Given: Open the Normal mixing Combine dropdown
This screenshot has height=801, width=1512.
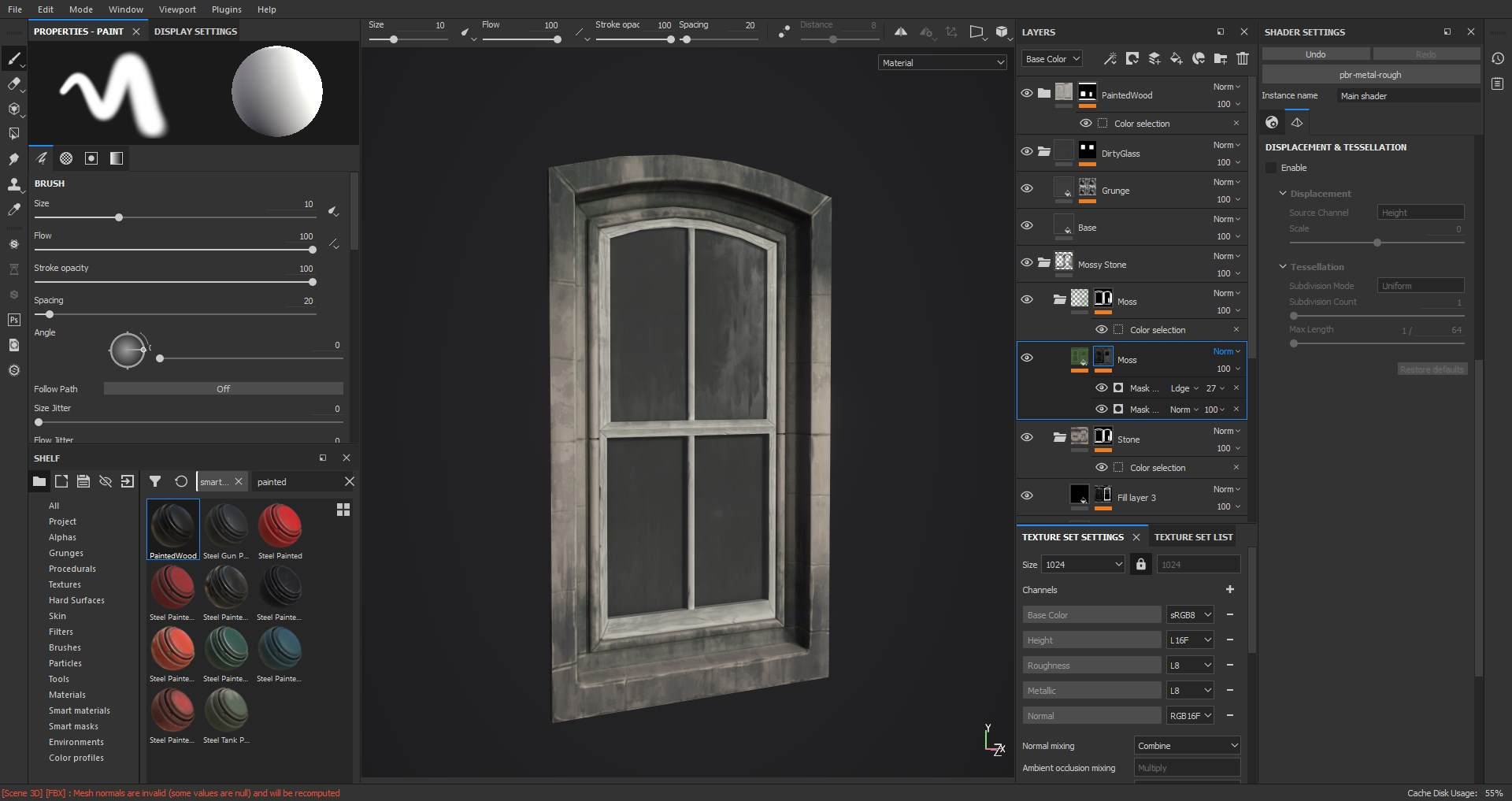Looking at the screenshot, I should (1188, 745).
